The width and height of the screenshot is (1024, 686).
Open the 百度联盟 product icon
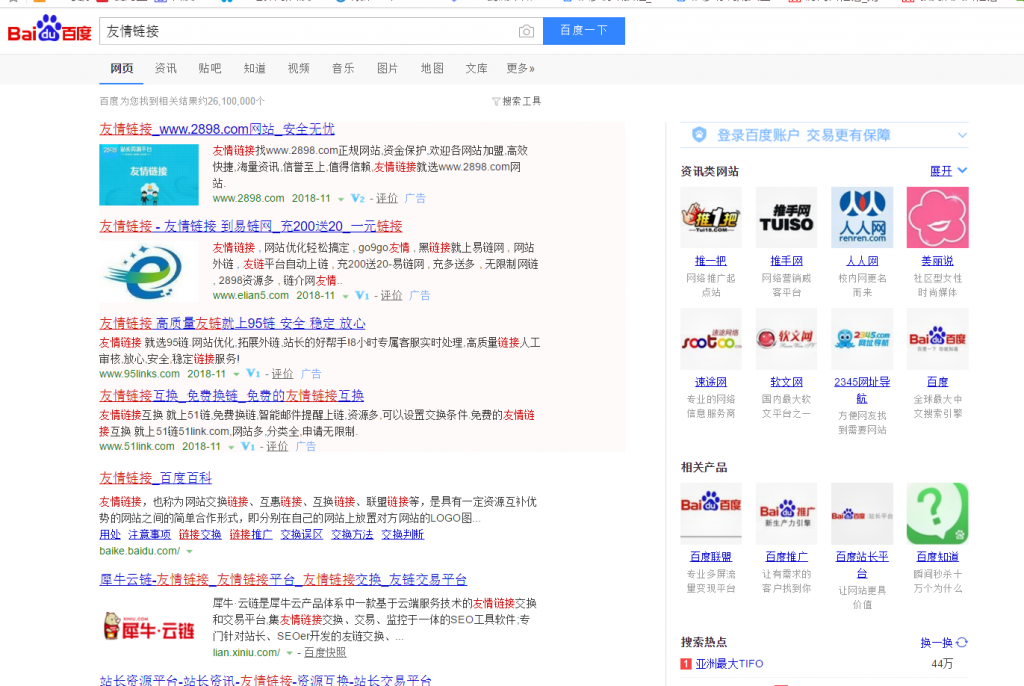pos(711,514)
